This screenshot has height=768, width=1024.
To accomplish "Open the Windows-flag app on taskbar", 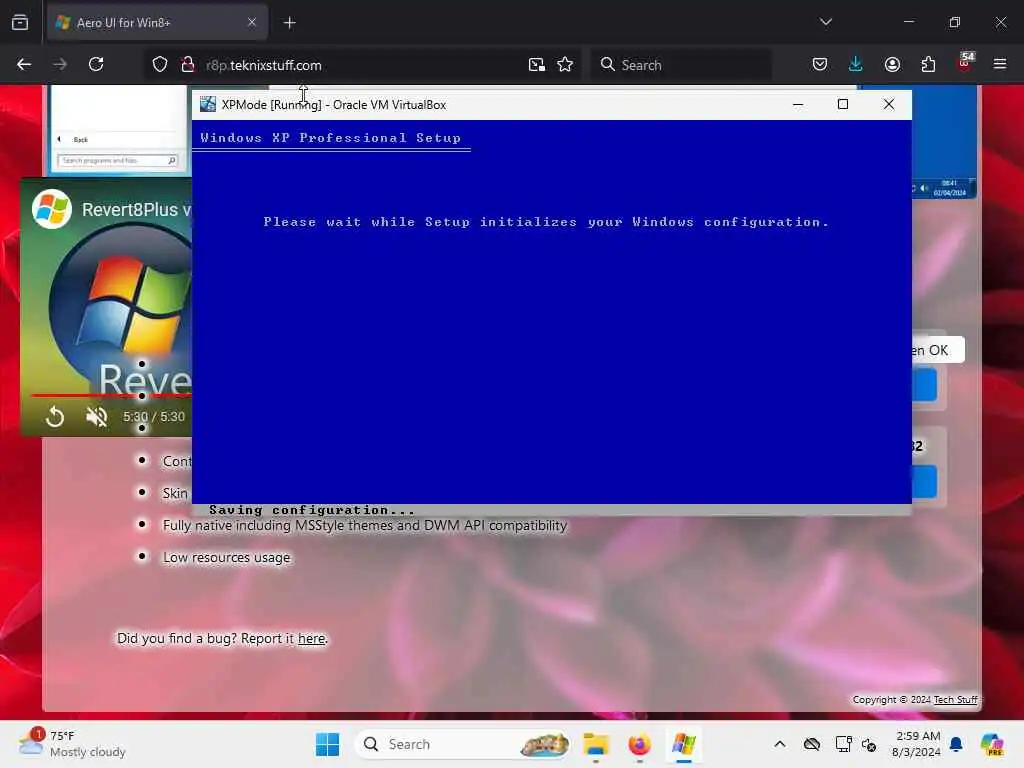I will 683,744.
